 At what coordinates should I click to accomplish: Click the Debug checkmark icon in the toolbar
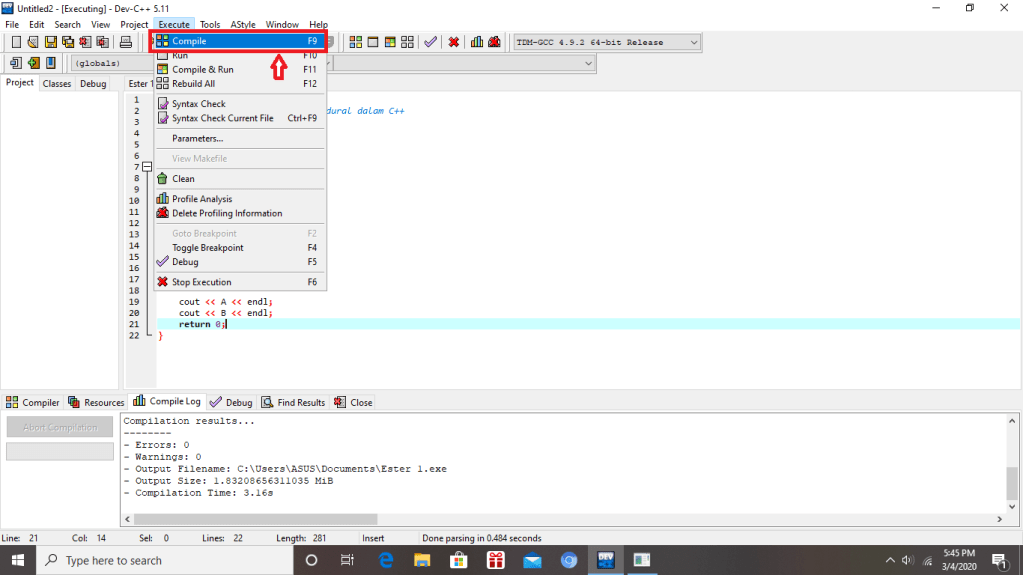click(430, 42)
